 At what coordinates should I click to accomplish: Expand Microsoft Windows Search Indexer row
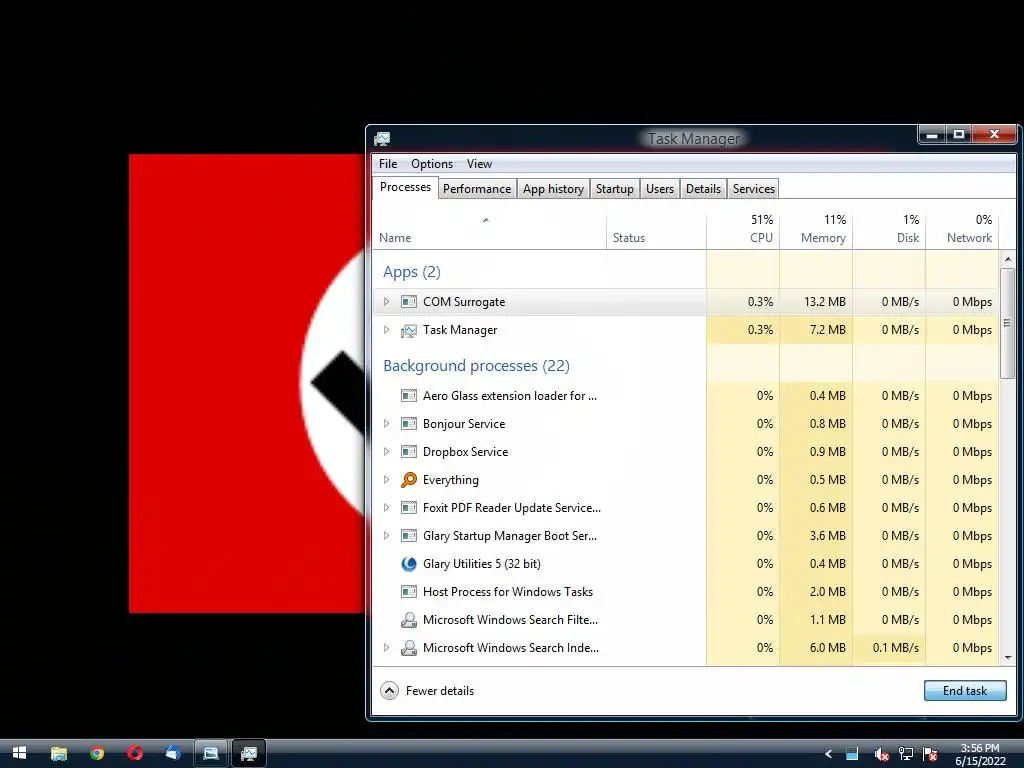(x=387, y=648)
